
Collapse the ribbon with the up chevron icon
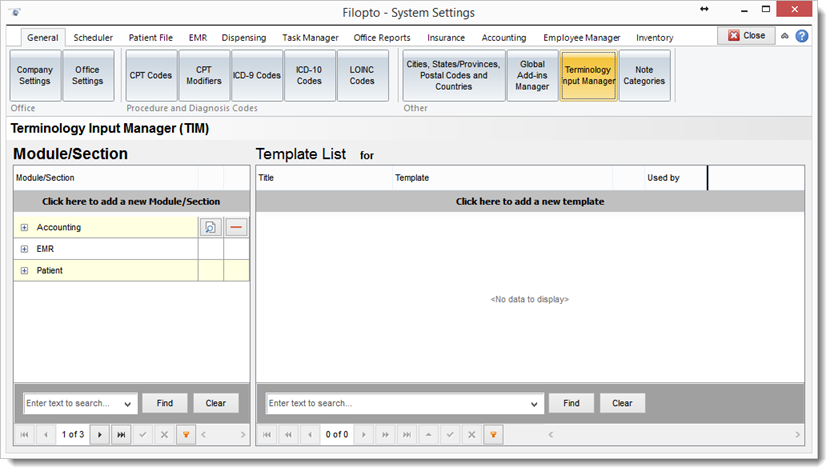click(785, 36)
